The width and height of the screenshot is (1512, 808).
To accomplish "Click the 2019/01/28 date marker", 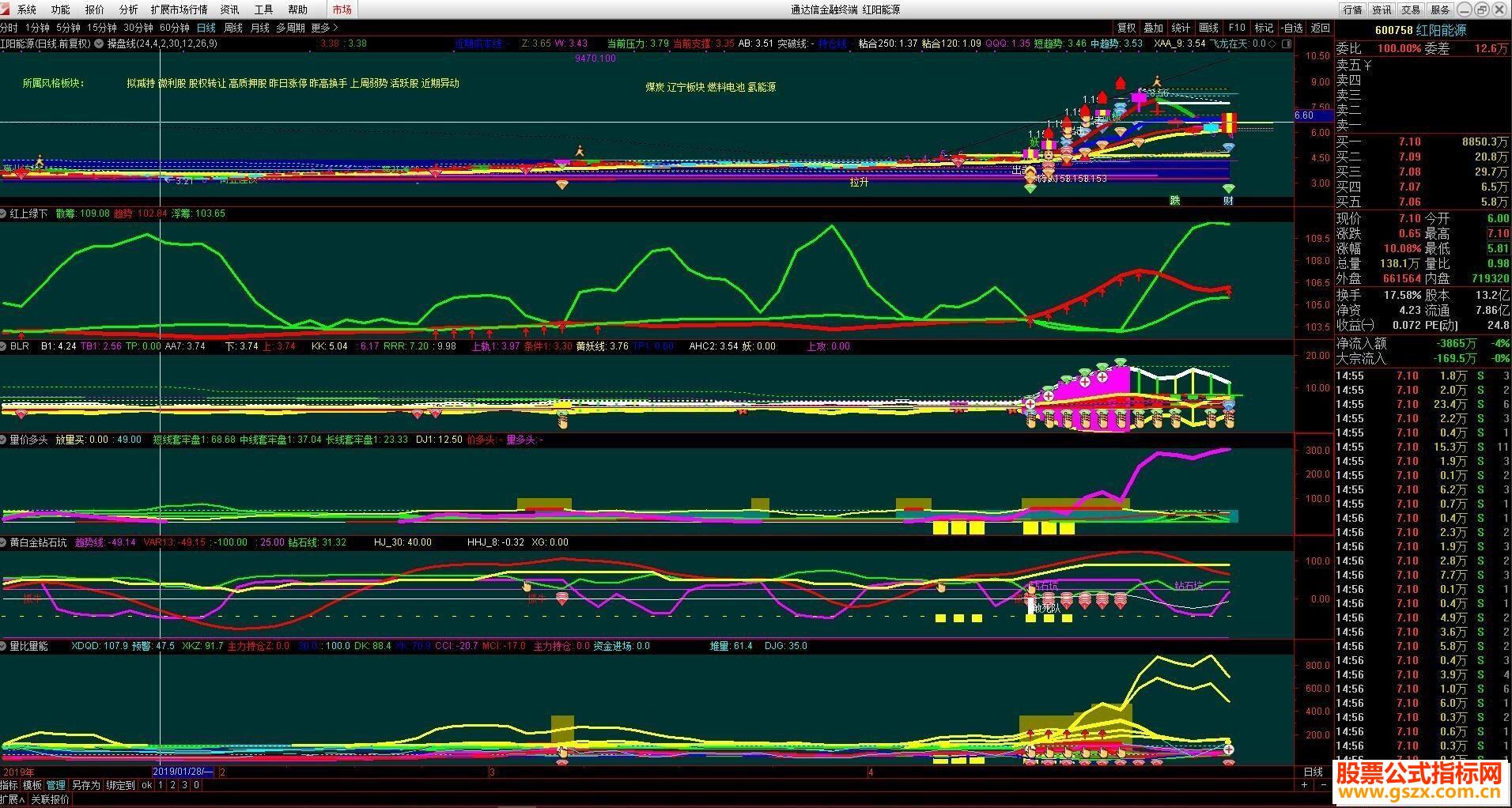I will pyautogui.click(x=184, y=772).
